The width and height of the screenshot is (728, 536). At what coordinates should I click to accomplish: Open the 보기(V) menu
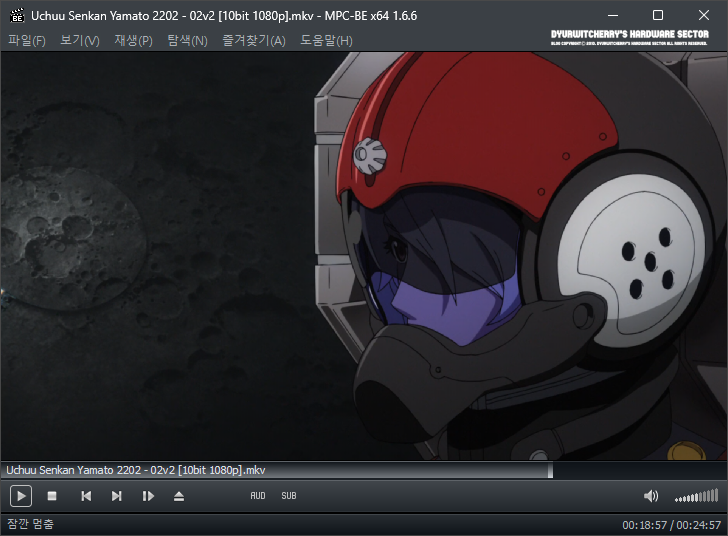[x=80, y=40]
